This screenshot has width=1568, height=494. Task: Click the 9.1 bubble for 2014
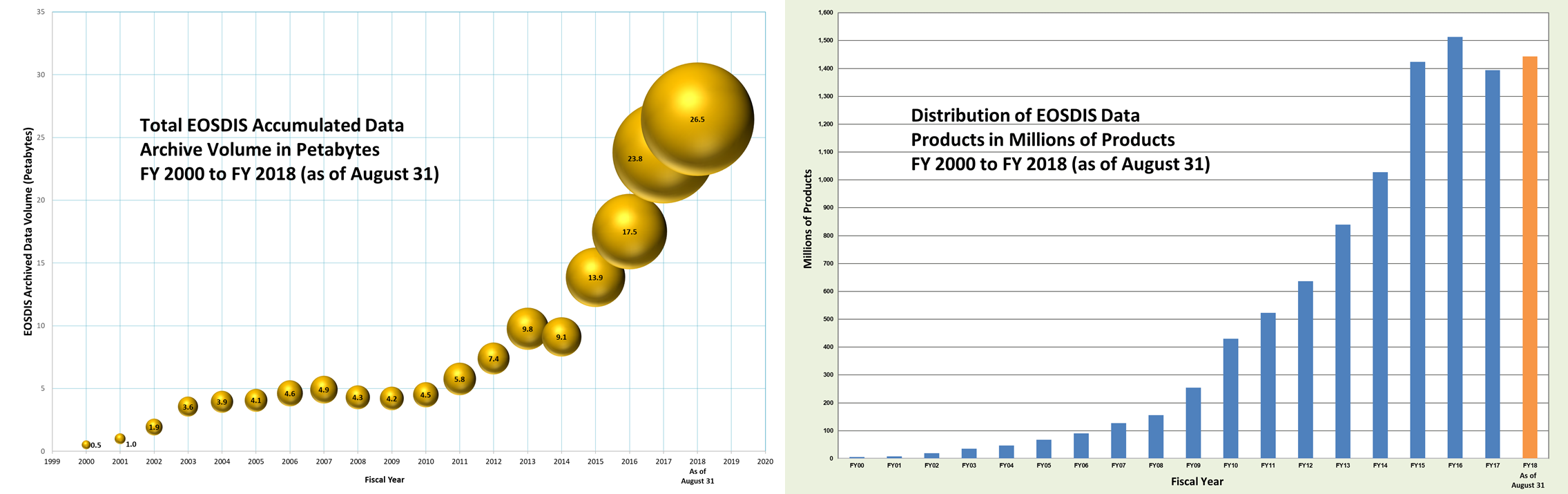click(561, 337)
